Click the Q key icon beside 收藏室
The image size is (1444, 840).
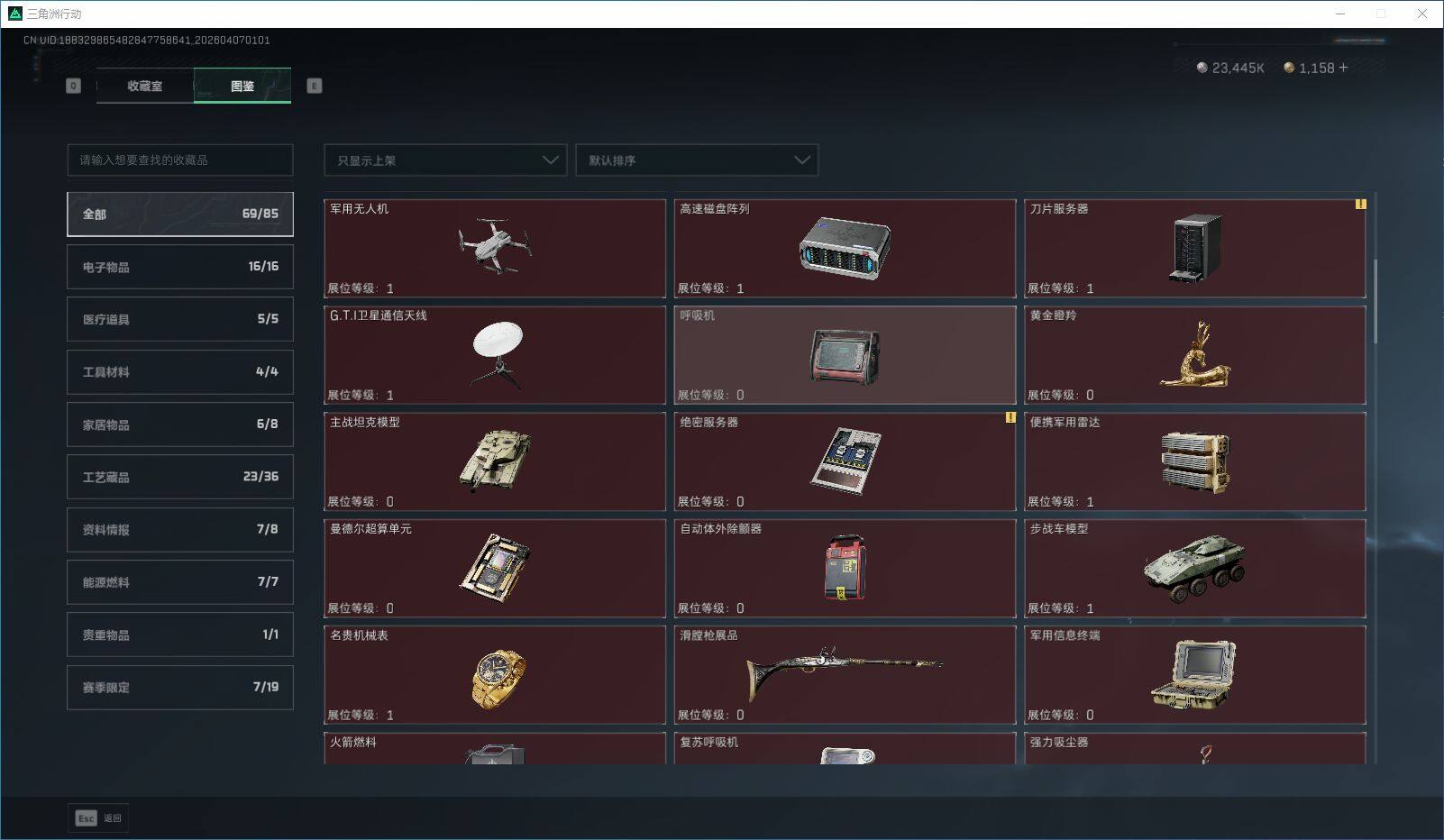pyautogui.click(x=74, y=86)
